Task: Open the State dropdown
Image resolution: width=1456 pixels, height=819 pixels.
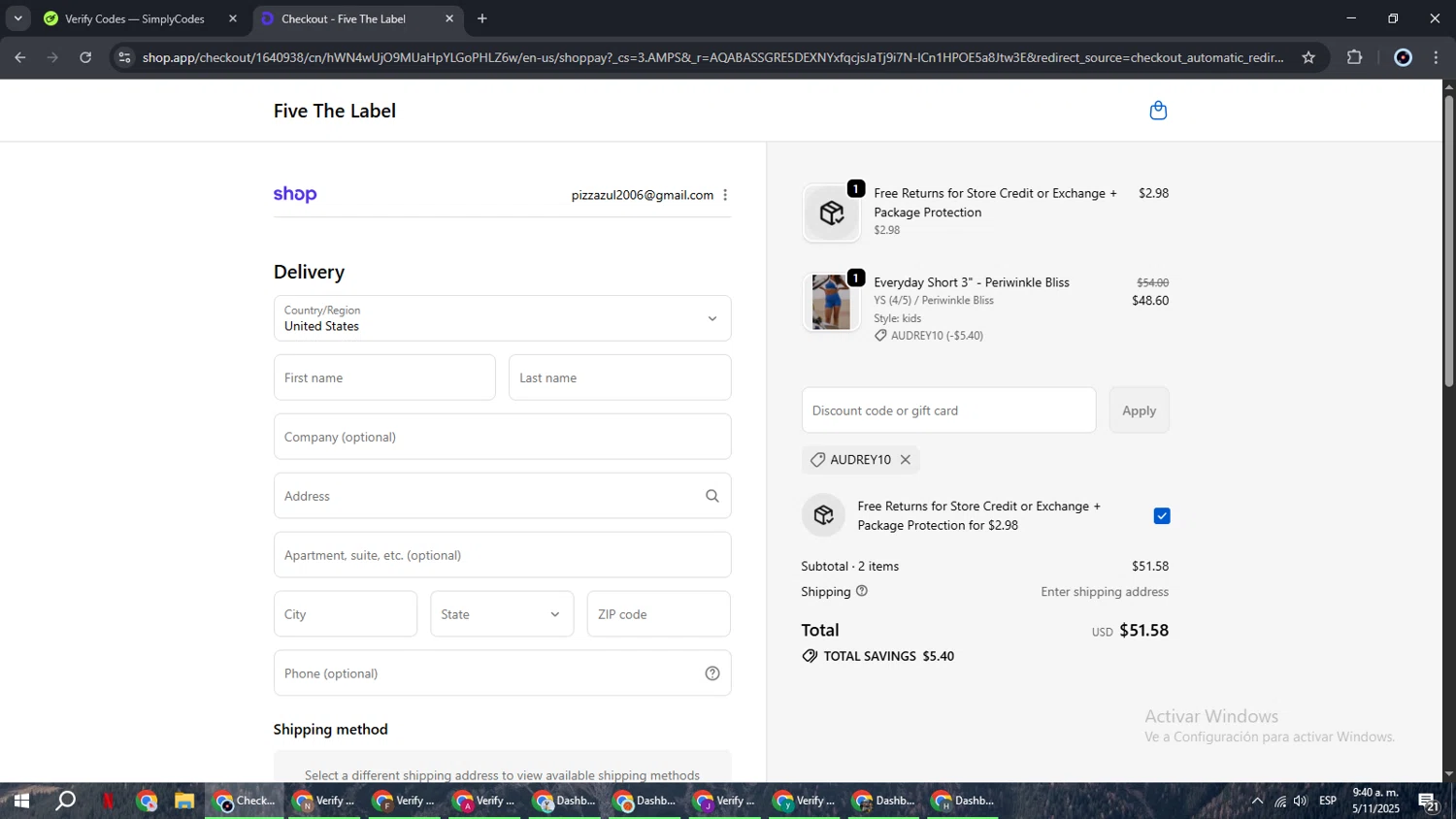Action: tap(502, 614)
